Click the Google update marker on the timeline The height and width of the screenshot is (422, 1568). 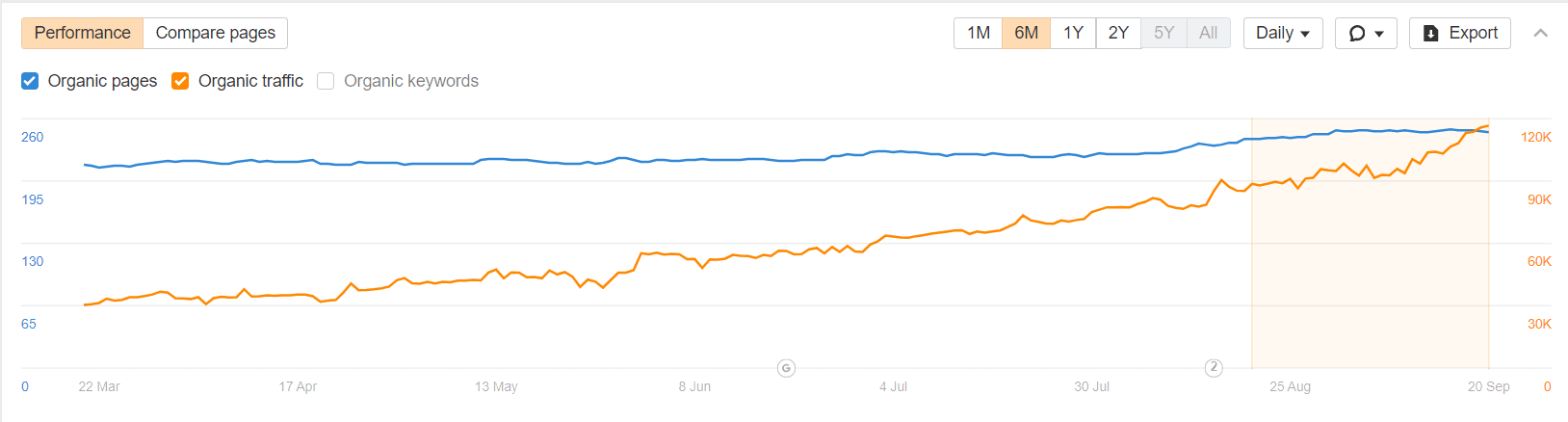(787, 368)
